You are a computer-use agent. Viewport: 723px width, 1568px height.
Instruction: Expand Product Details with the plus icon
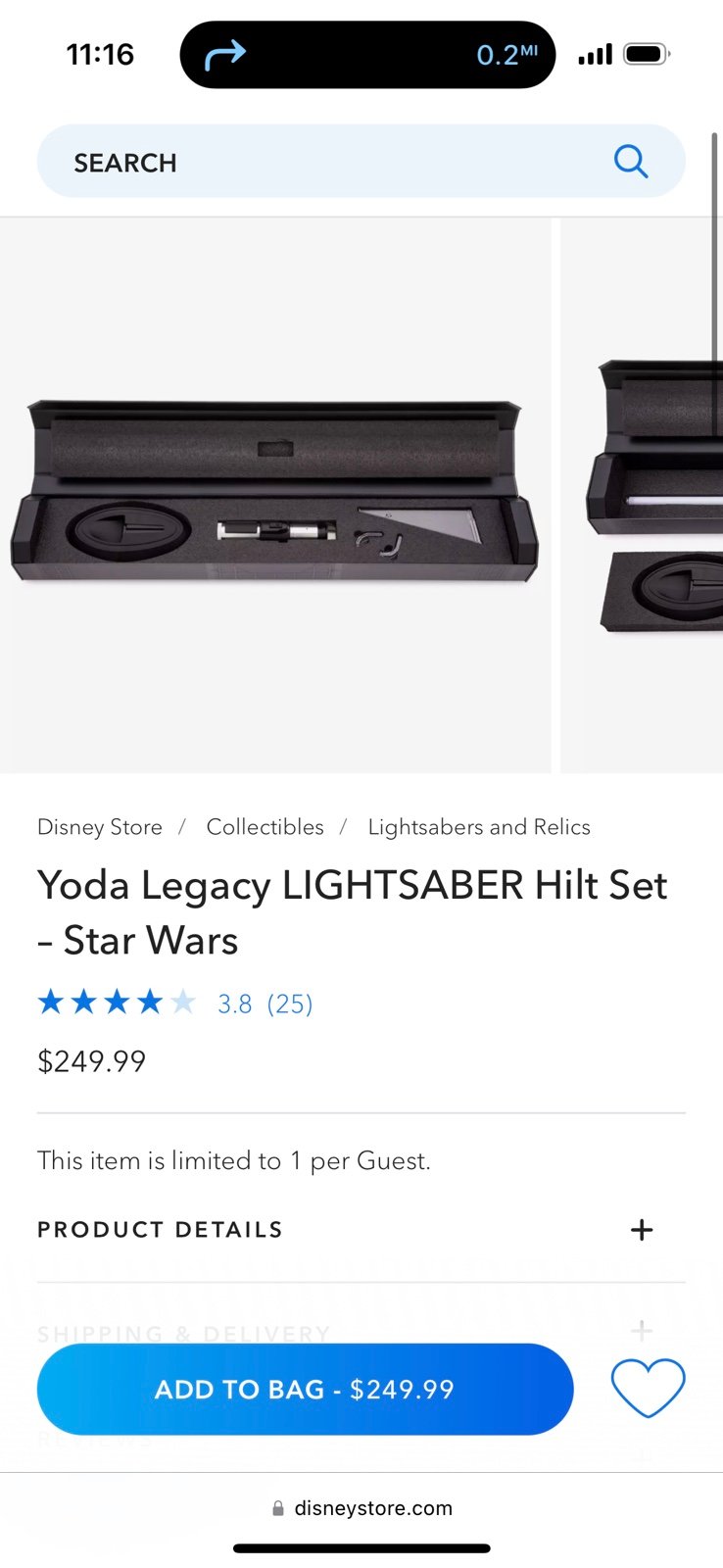click(642, 1230)
